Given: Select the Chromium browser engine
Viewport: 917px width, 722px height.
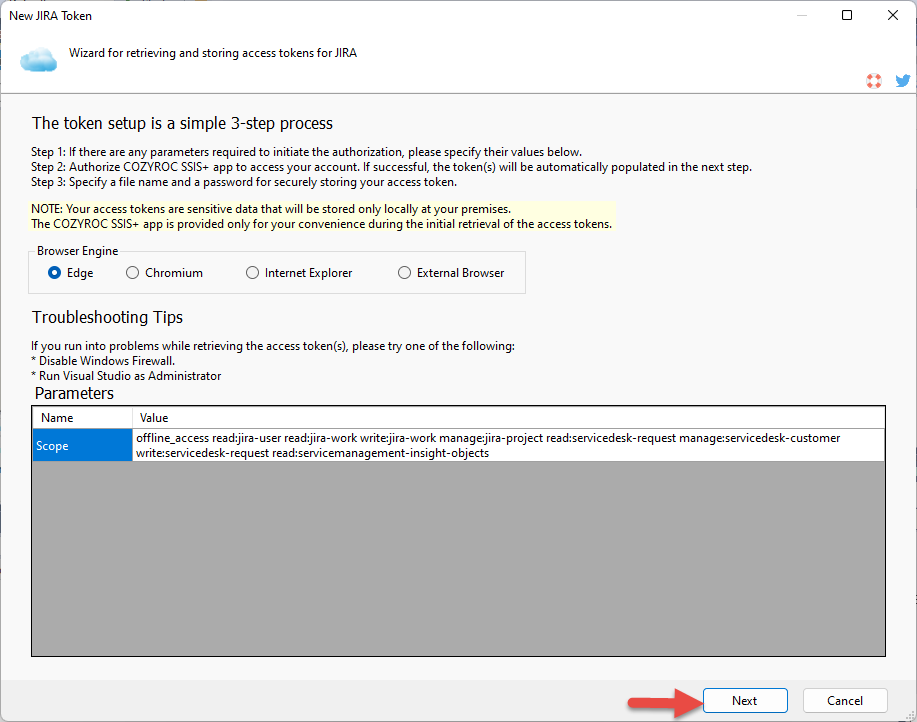Looking at the screenshot, I should (x=164, y=273).
